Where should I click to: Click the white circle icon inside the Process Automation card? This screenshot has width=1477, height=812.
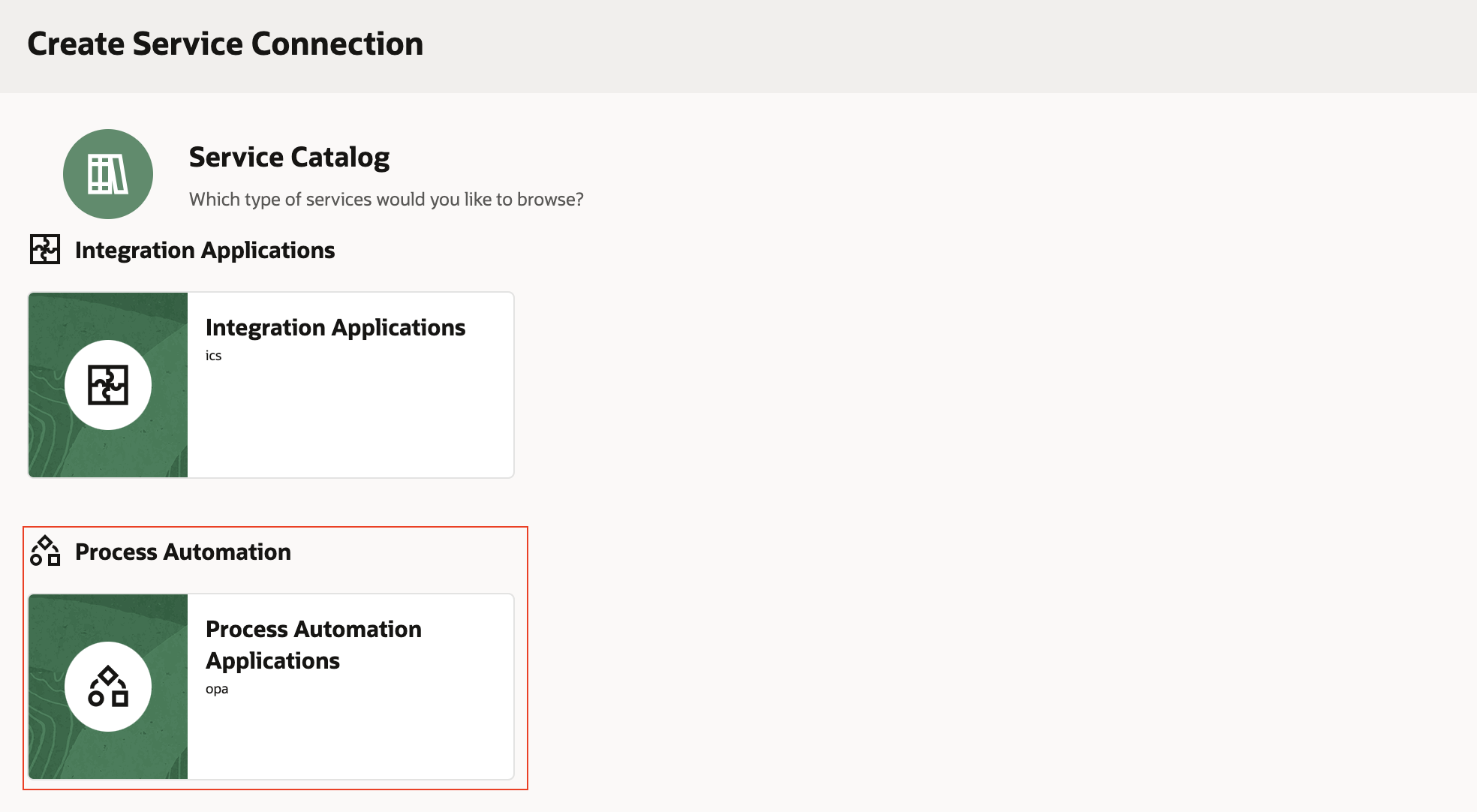pos(107,686)
